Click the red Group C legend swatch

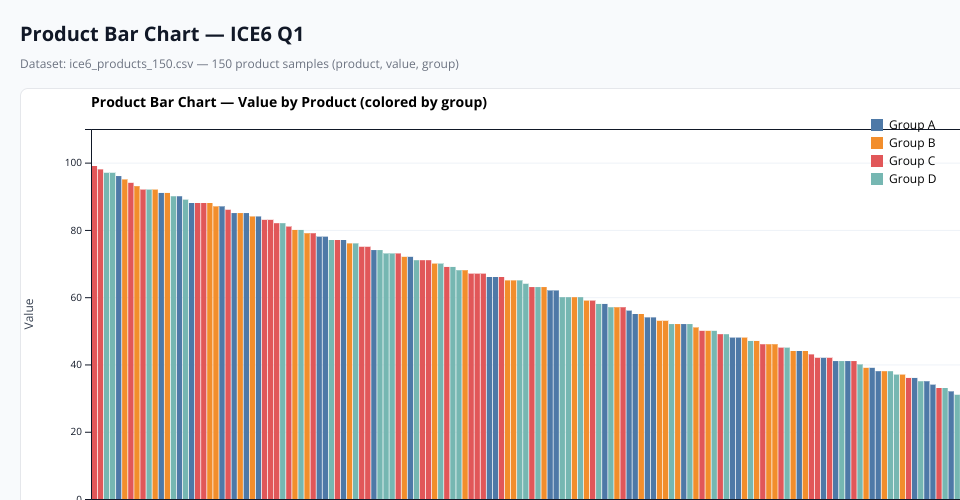coord(877,161)
